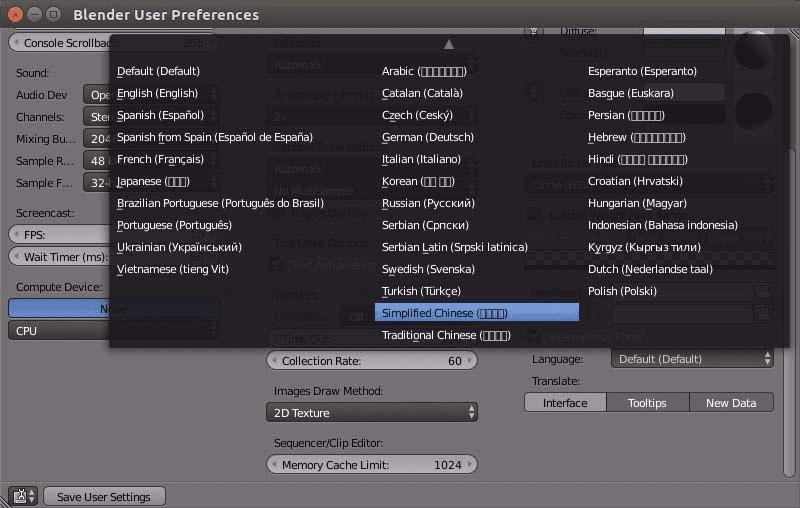Pick Japanese in the language menu
The image size is (800, 508).
click(x=153, y=181)
